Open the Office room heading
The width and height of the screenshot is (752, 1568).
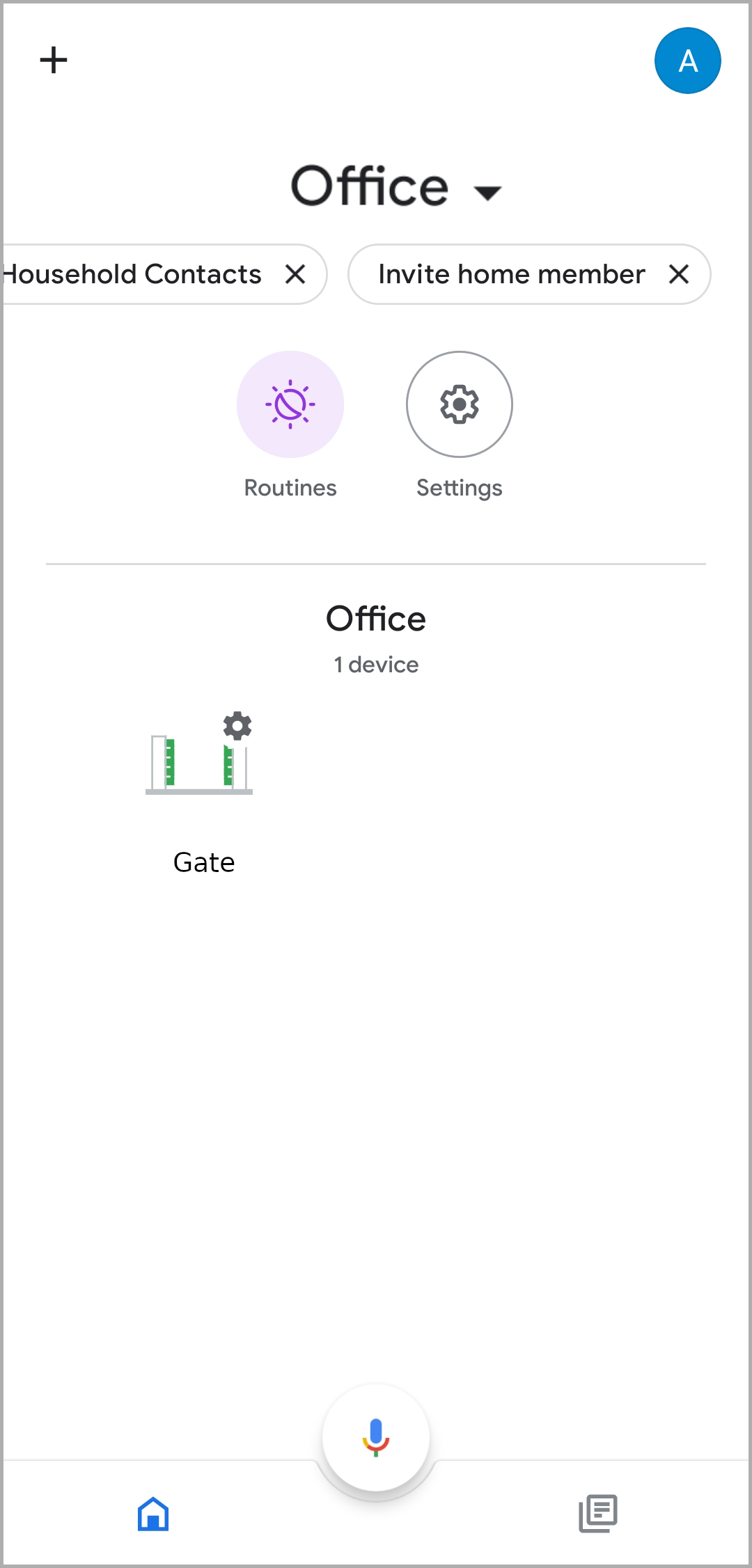click(x=376, y=619)
